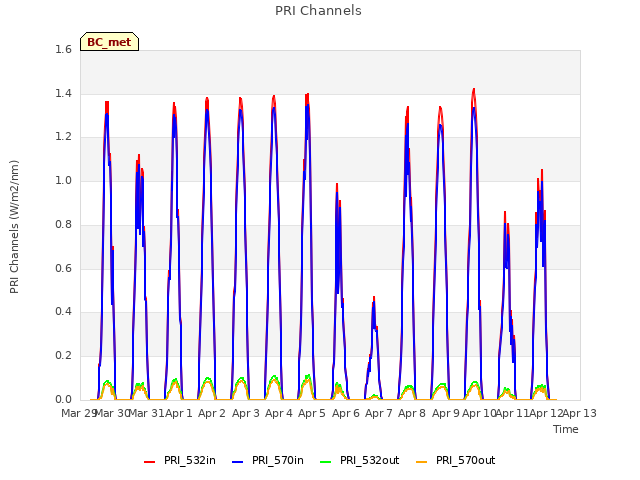This screenshot has width=640, height=480.
Task: Click the green PRI_532out legend swatch
Action: pyautogui.click(x=326, y=462)
